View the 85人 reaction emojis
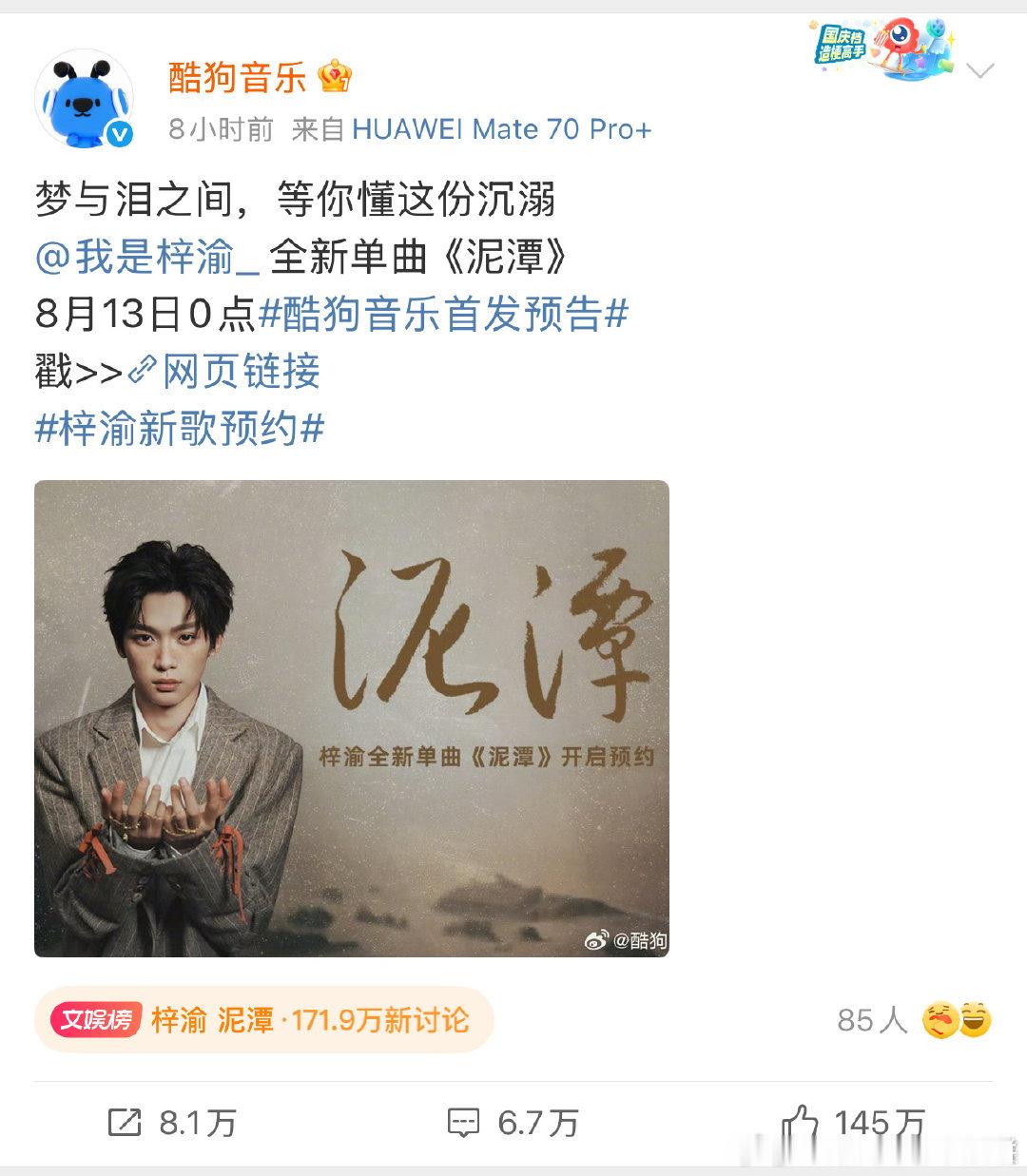 coord(958,1020)
